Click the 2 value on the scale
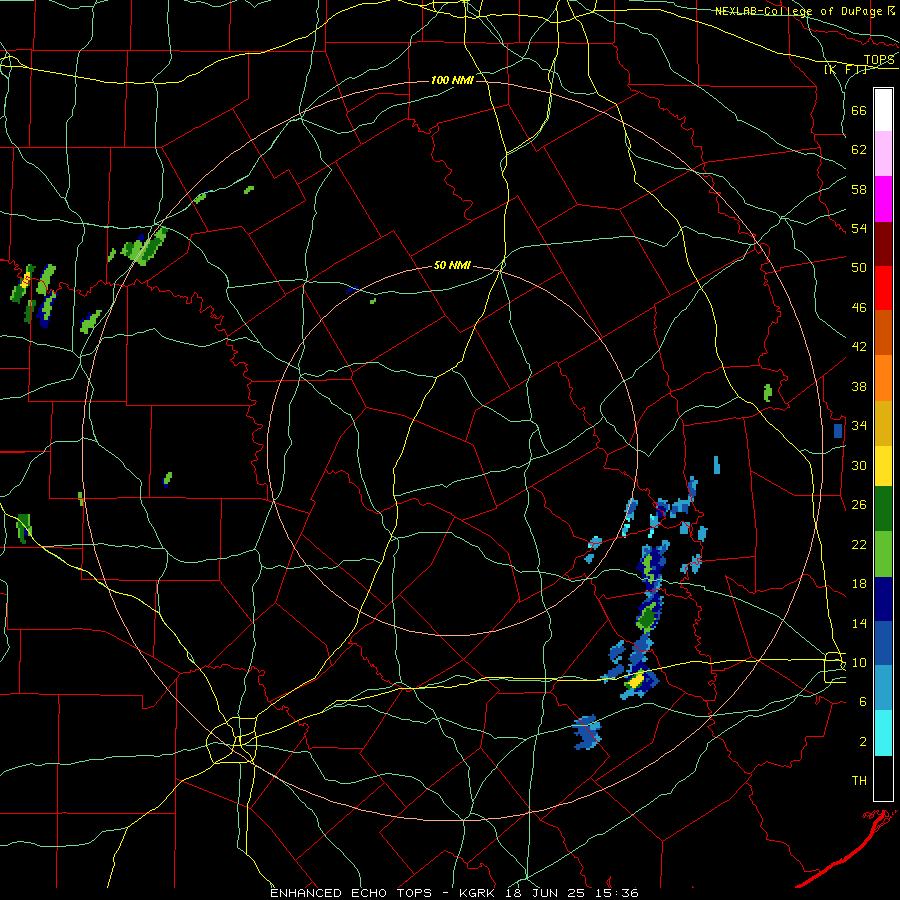900x900 pixels. coord(863,742)
